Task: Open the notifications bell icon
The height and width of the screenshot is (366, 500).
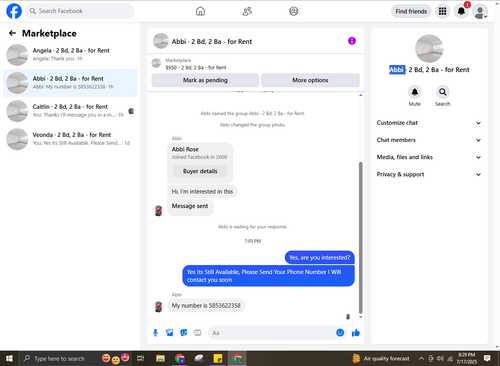Action: point(461,11)
